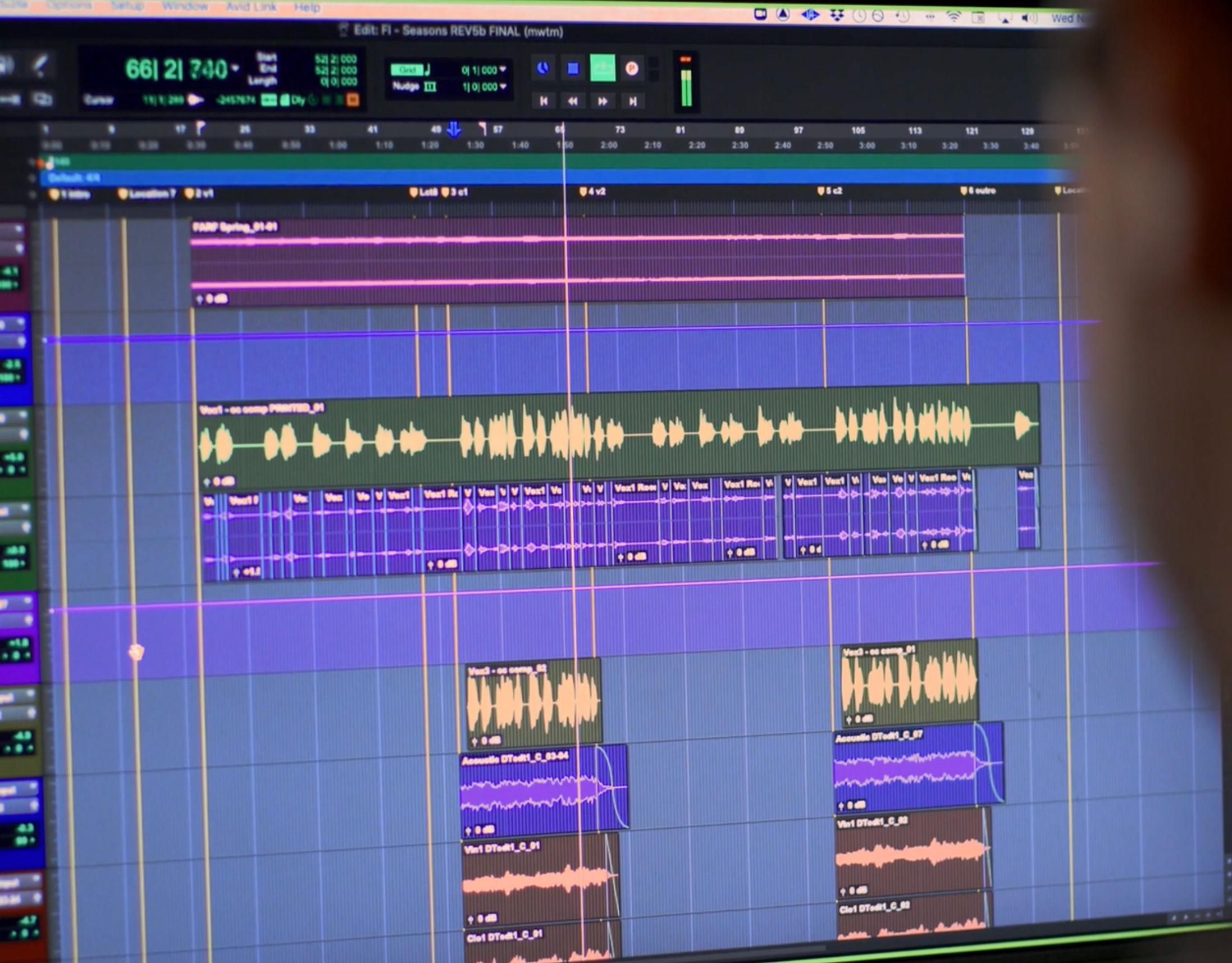Click the blue online clock transport button

pos(542,69)
